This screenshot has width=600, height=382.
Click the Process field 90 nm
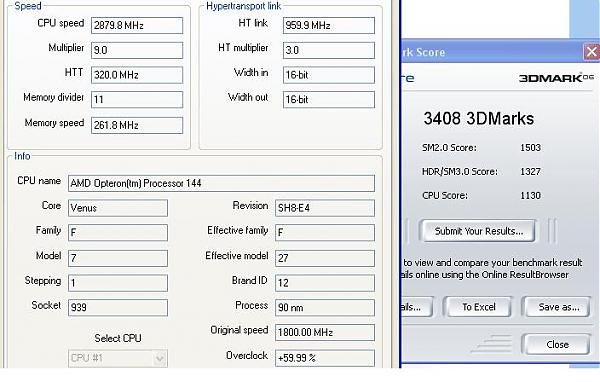(325, 307)
